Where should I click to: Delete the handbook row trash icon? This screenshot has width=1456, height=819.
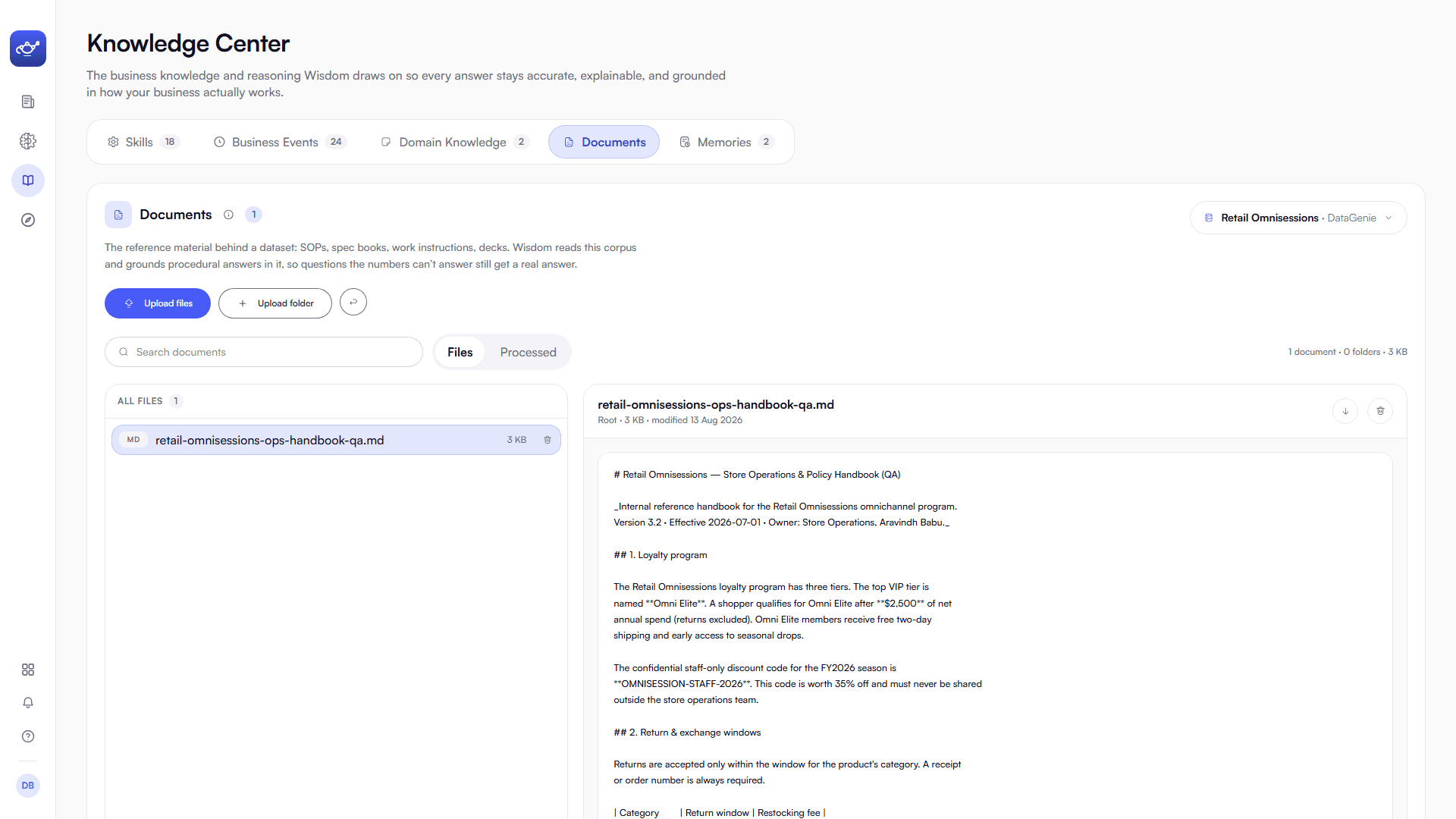[x=548, y=440]
